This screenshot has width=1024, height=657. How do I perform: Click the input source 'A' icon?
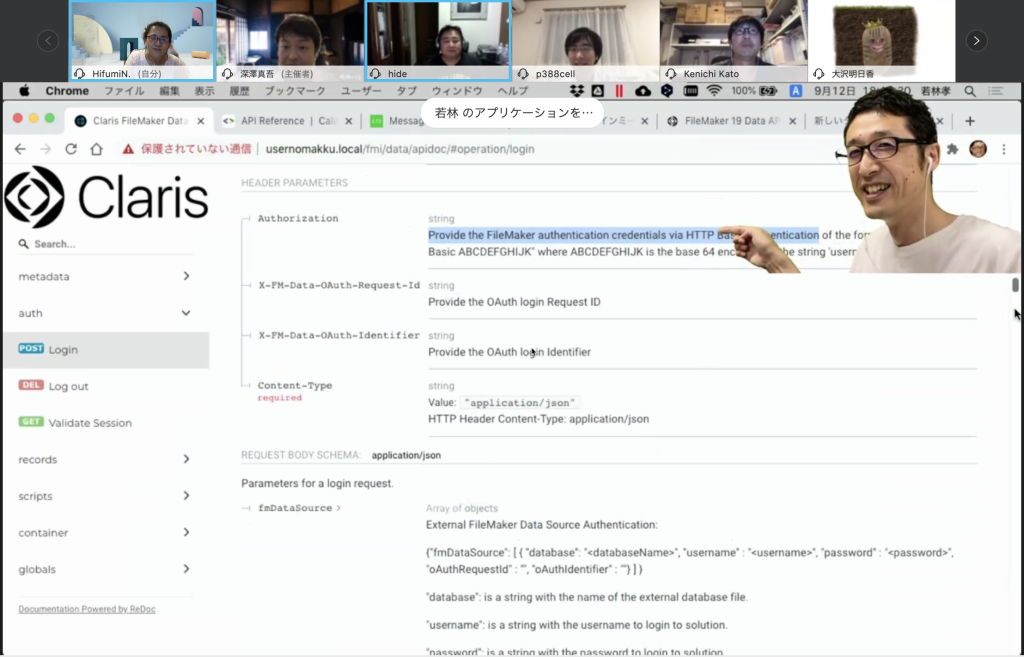(x=795, y=91)
